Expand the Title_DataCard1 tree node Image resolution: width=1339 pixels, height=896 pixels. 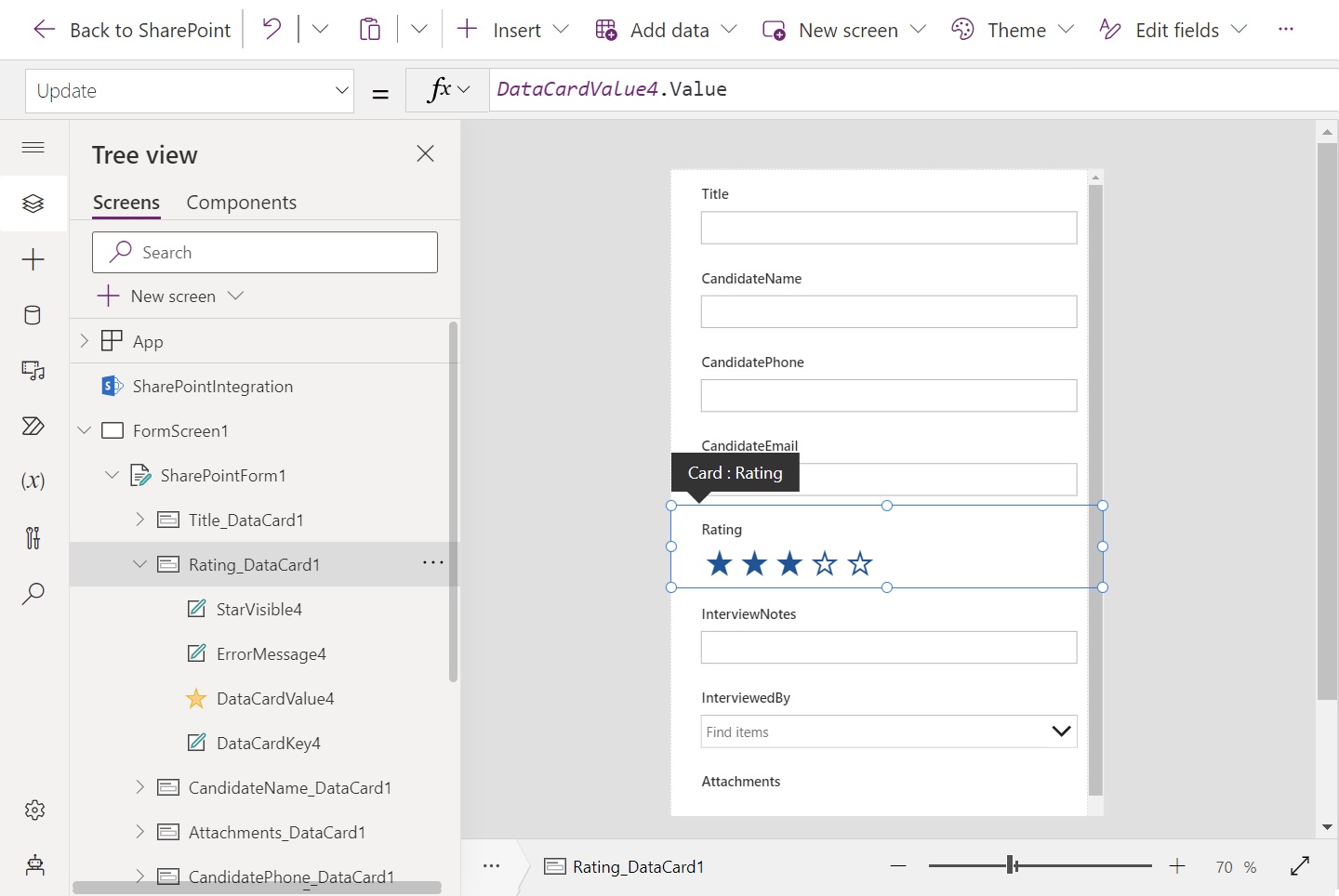click(x=139, y=520)
